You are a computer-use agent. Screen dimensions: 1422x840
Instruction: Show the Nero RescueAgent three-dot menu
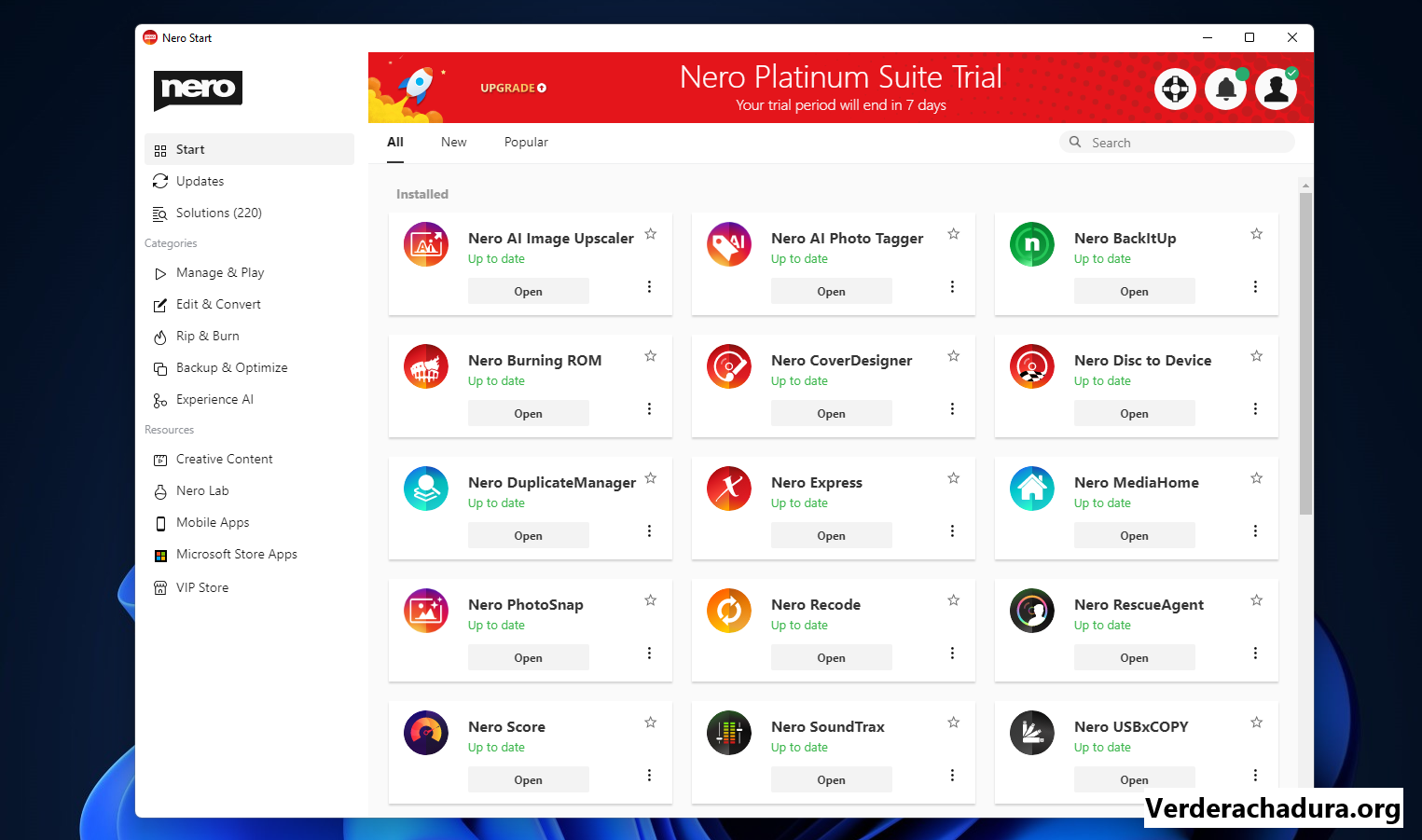tap(1256, 653)
